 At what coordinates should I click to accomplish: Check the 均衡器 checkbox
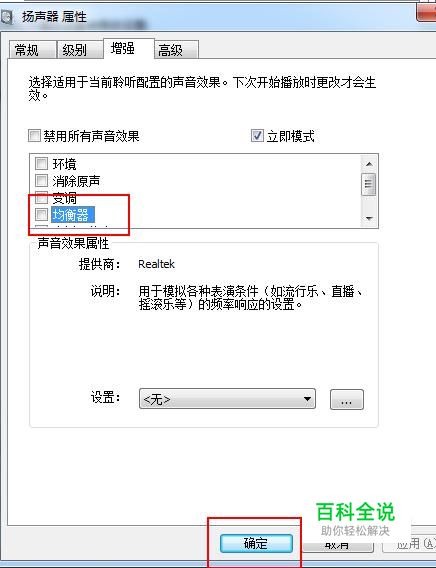click(41, 214)
